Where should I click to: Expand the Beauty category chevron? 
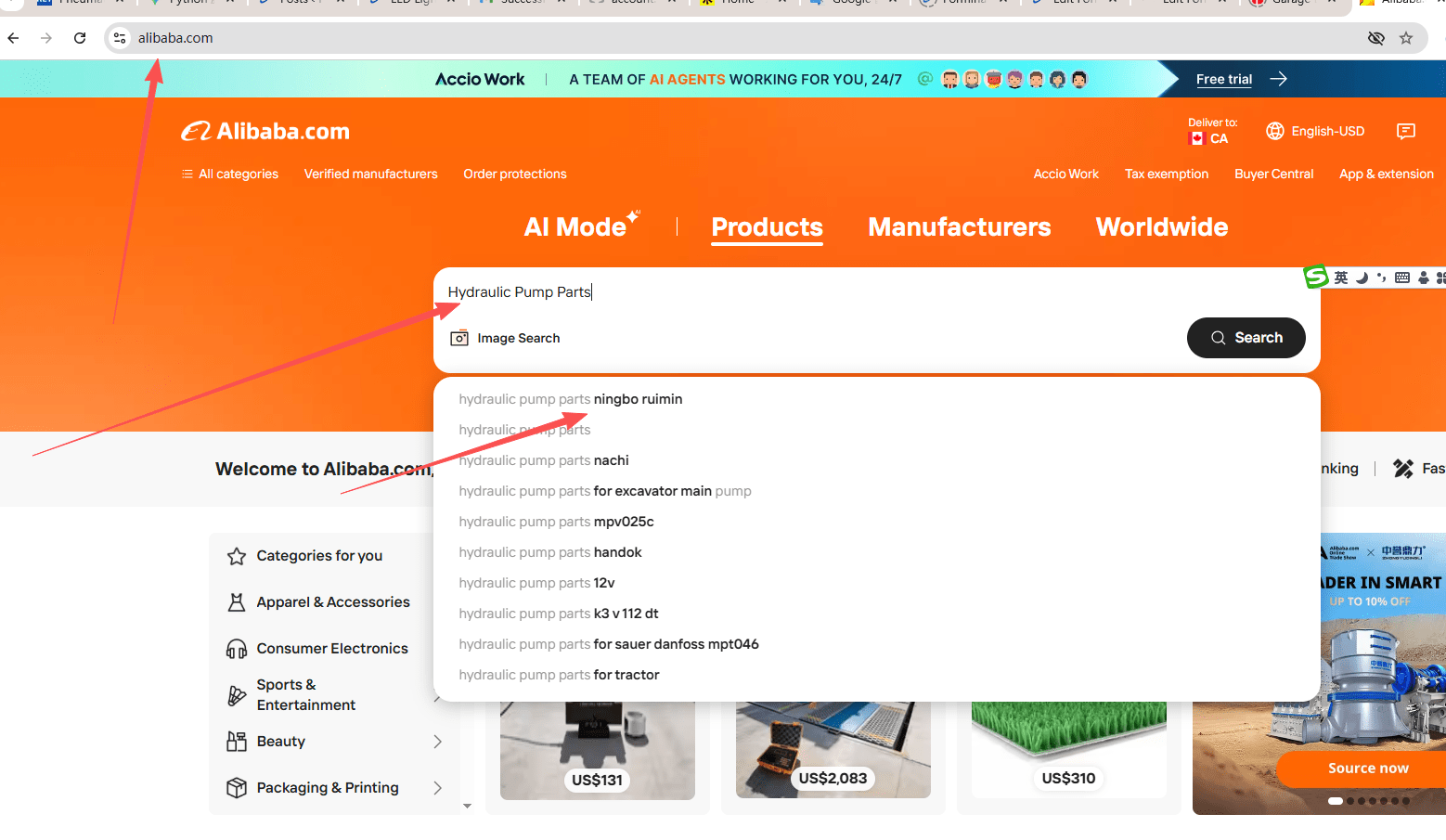(x=438, y=742)
